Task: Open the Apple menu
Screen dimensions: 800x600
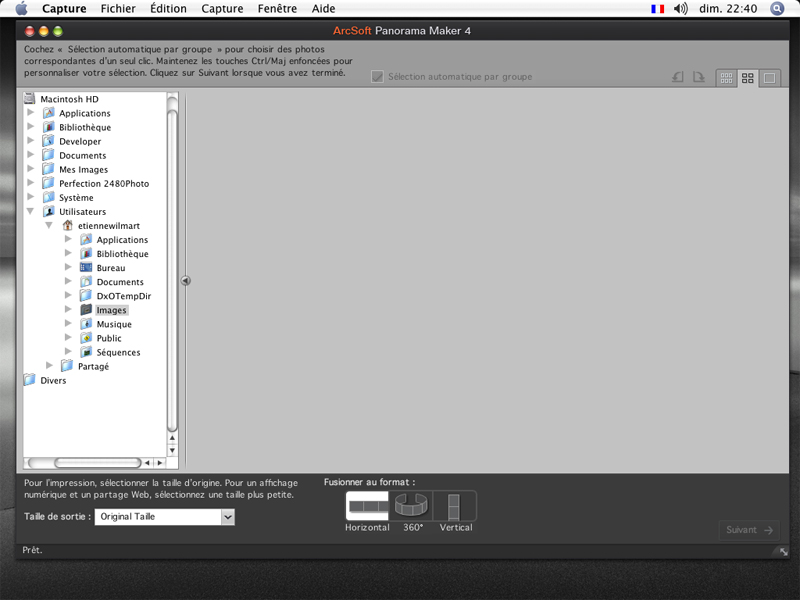Action: click(x=21, y=8)
